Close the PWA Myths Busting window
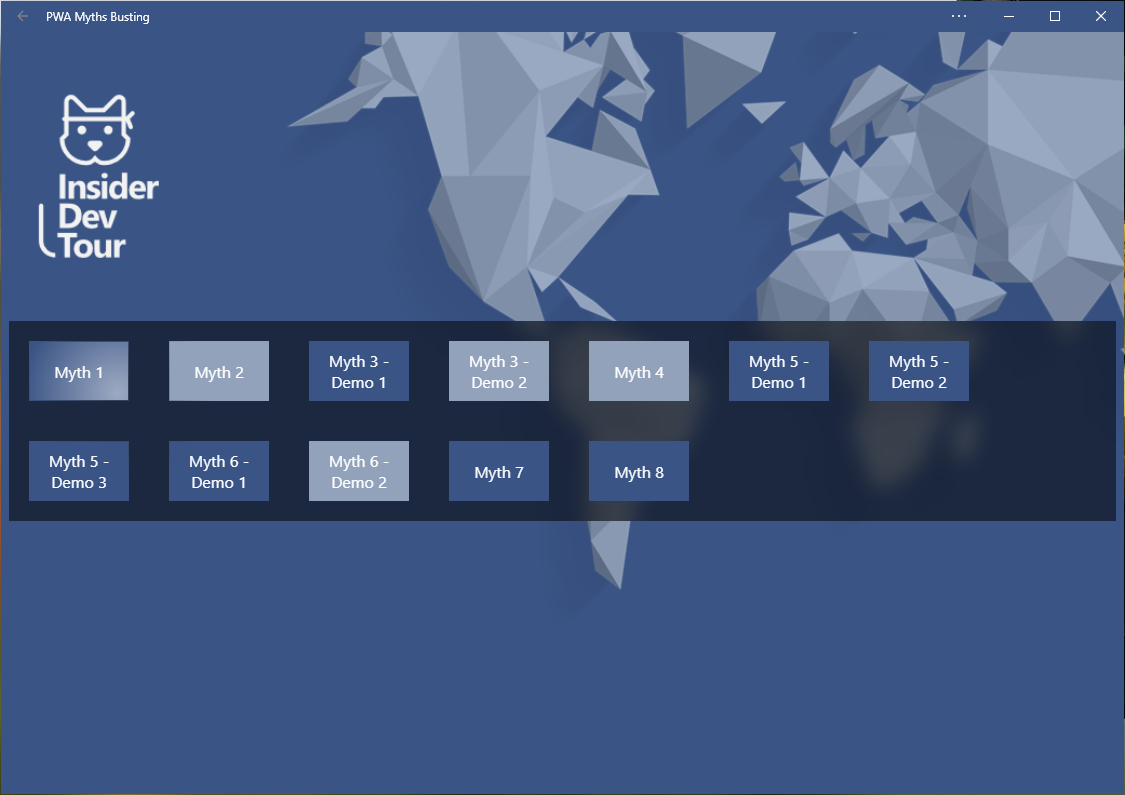The height and width of the screenshot is (795, 1125). click(x=1101, y=16)
